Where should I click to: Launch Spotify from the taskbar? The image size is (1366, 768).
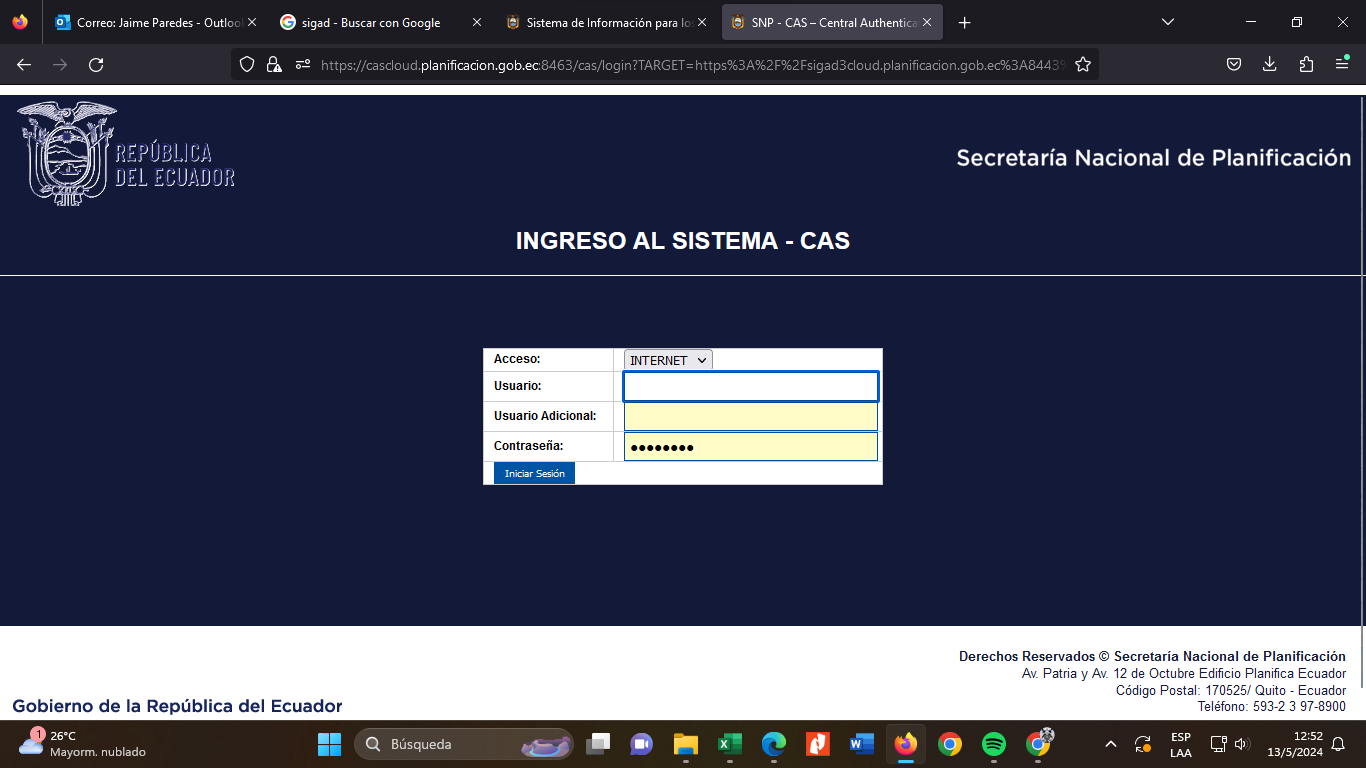[x=993, y=744]
